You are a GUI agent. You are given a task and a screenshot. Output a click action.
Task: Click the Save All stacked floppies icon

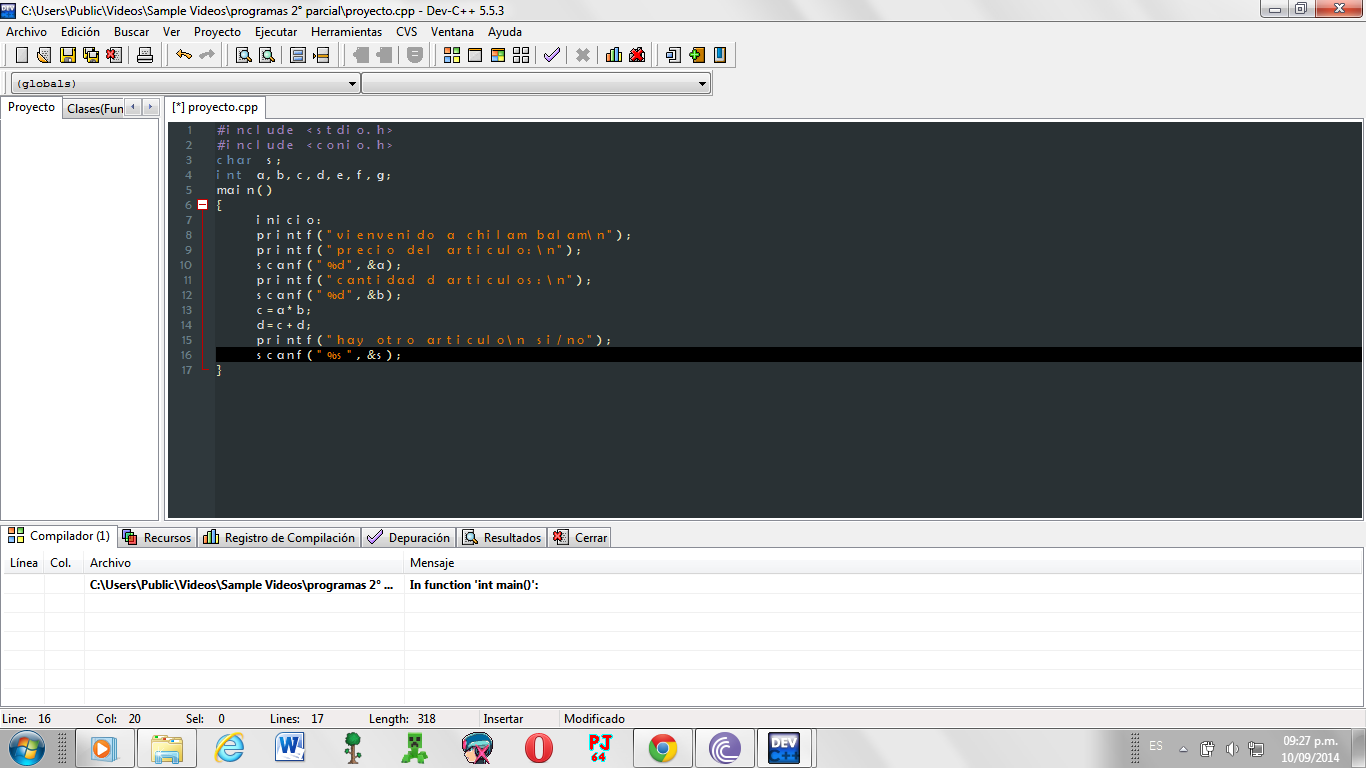coord(91,55)
